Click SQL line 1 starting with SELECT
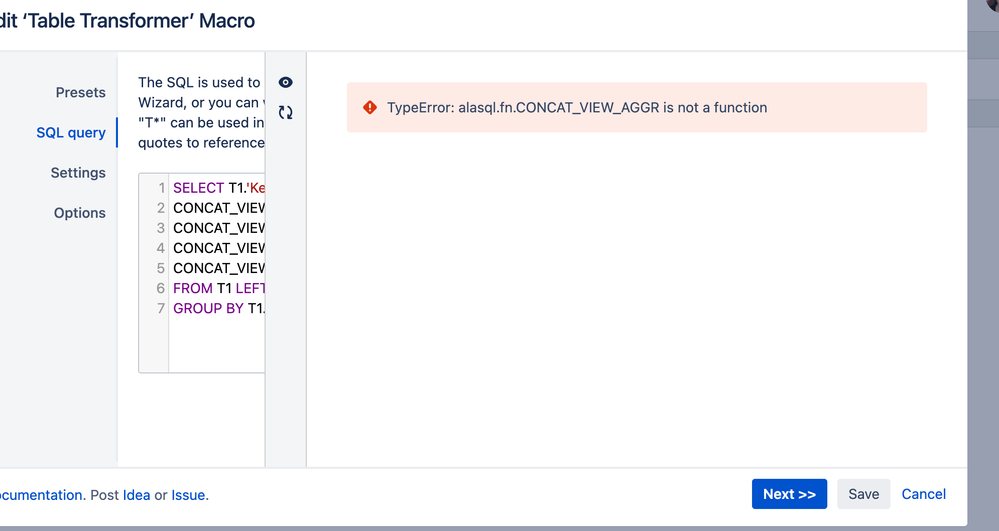 (x=219, y=188)
